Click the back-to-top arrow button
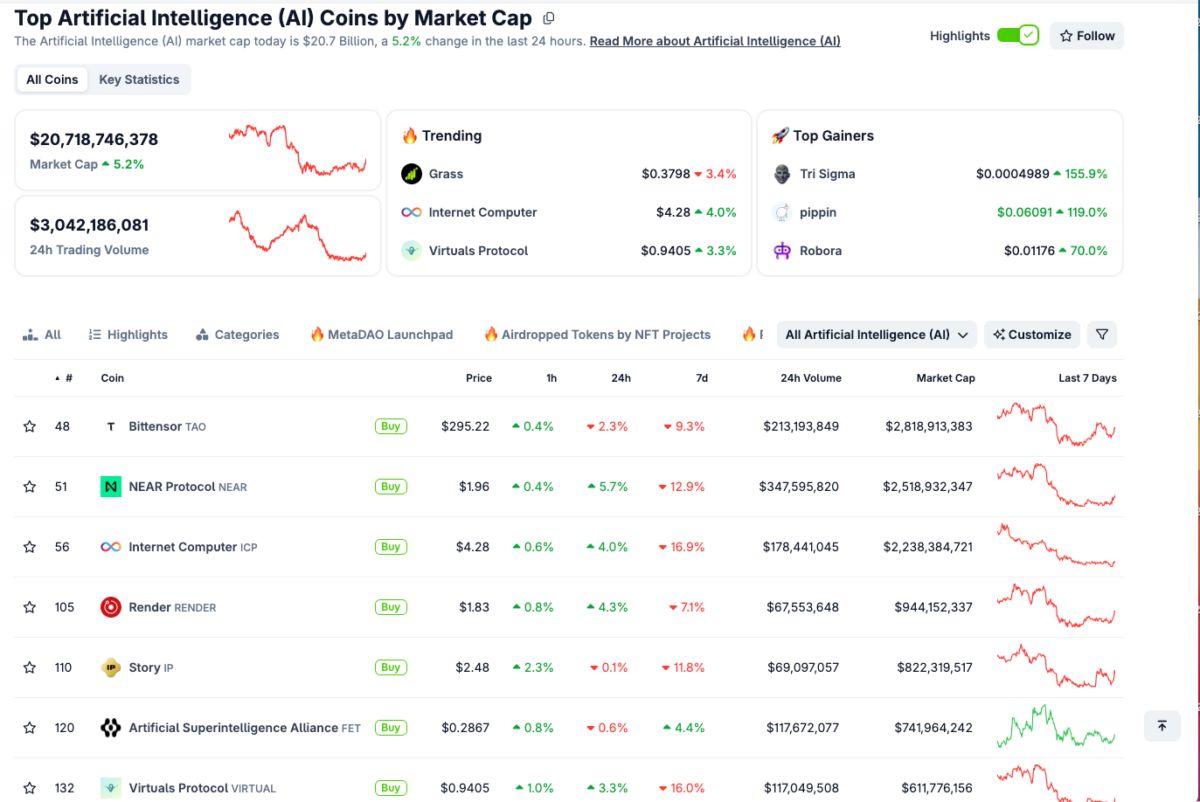1200x802 pixels. pos(1160,725)
